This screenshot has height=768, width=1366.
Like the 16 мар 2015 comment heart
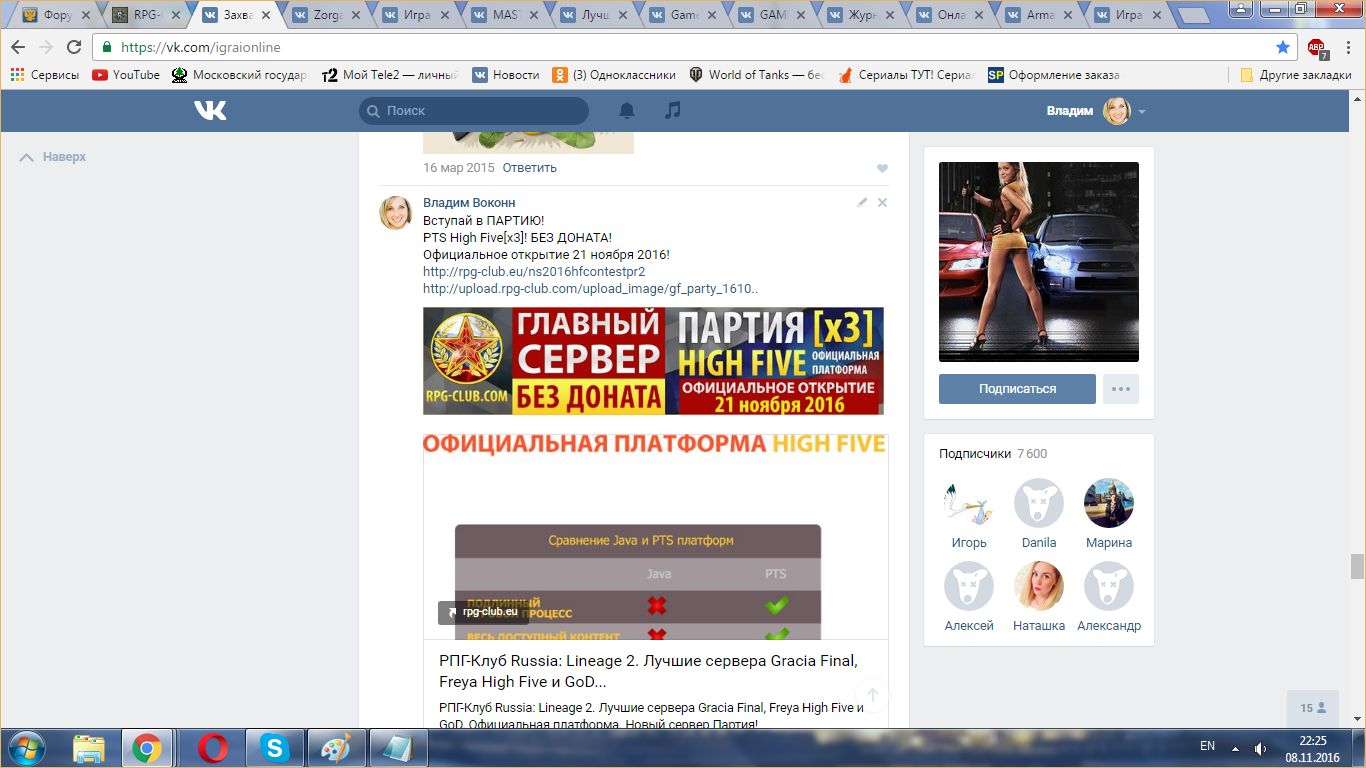click(x=882, y=169)
